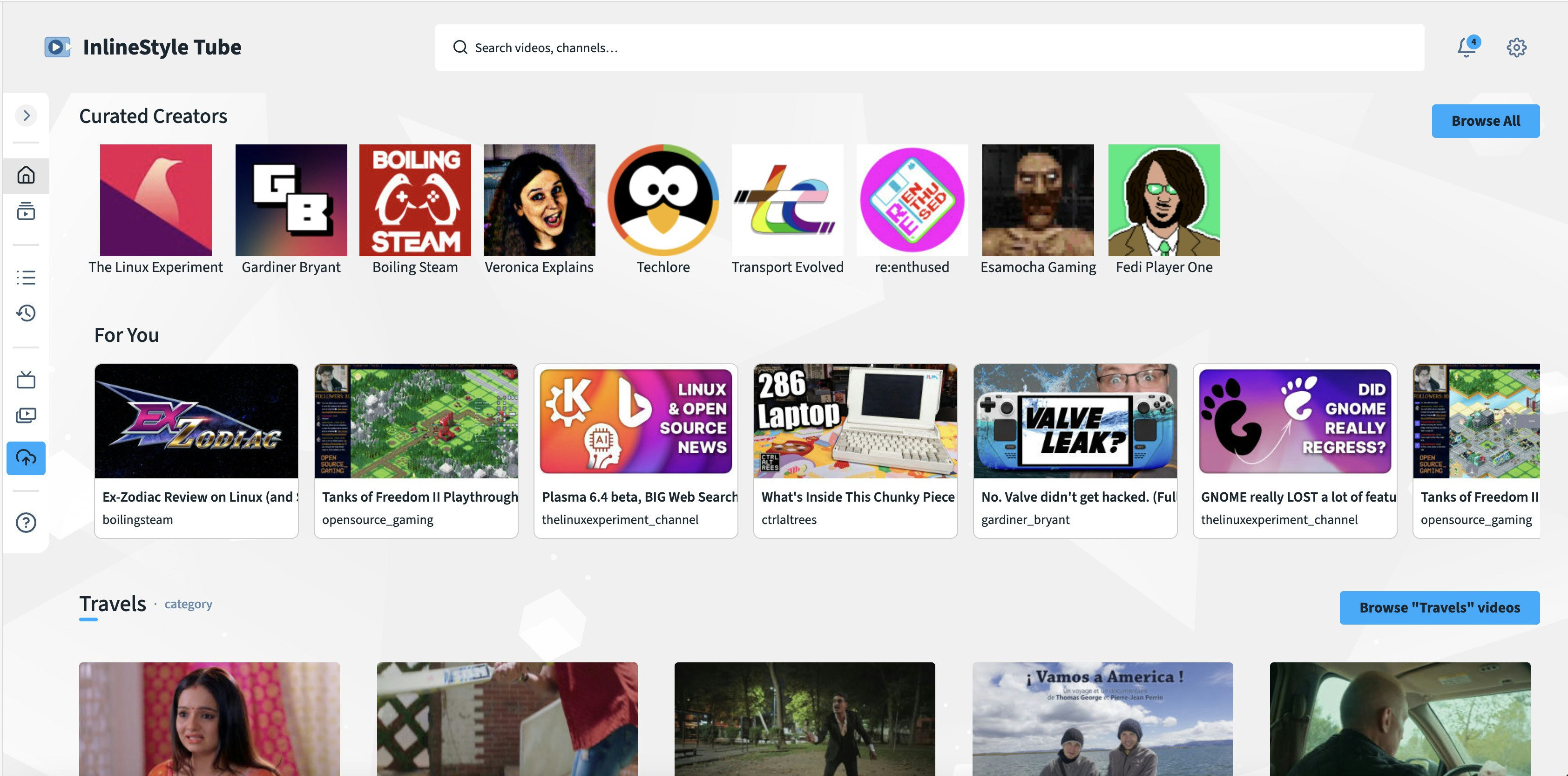The image size is (1568, 776).
Task: Expand the collapsed sidebar with the chevron
Action: click(26, 115)
